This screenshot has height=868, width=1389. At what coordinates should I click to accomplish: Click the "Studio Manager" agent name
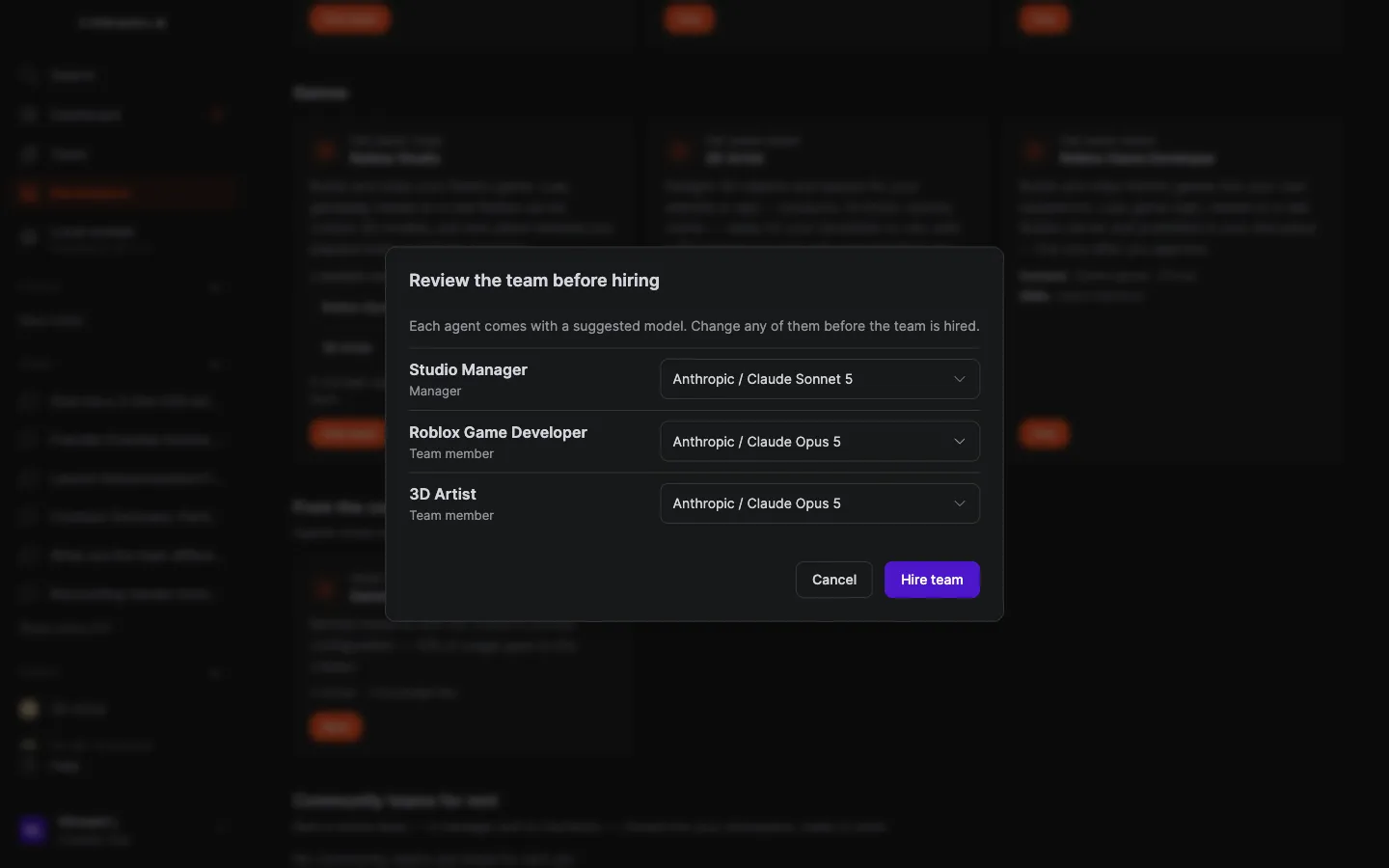[x=468, y=369]
